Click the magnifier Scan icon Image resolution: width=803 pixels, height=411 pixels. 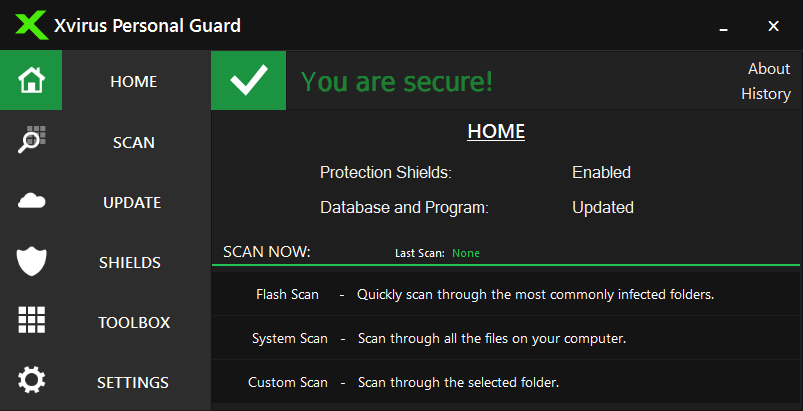pyautogui.click(x=31, y=141)
